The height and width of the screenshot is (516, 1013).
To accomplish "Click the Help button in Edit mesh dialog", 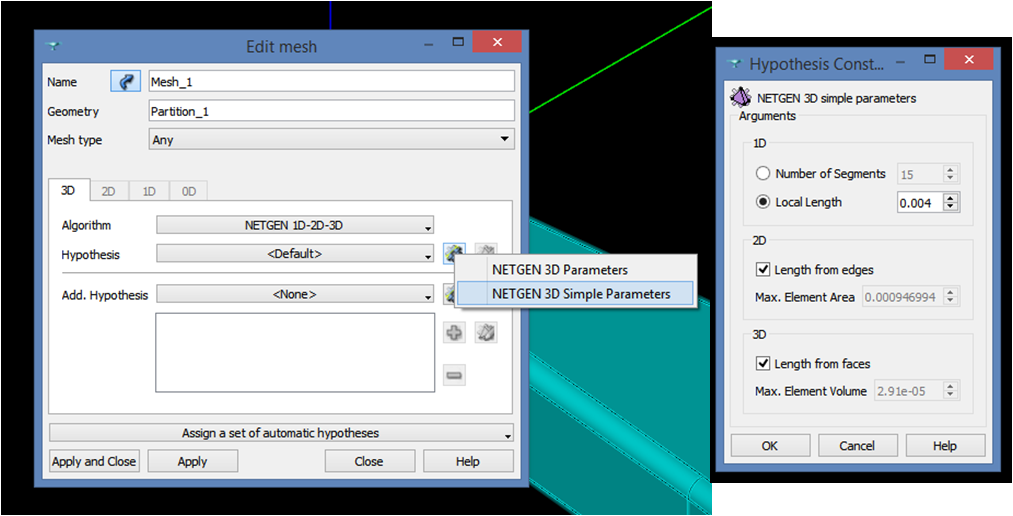I will [468, 461].
